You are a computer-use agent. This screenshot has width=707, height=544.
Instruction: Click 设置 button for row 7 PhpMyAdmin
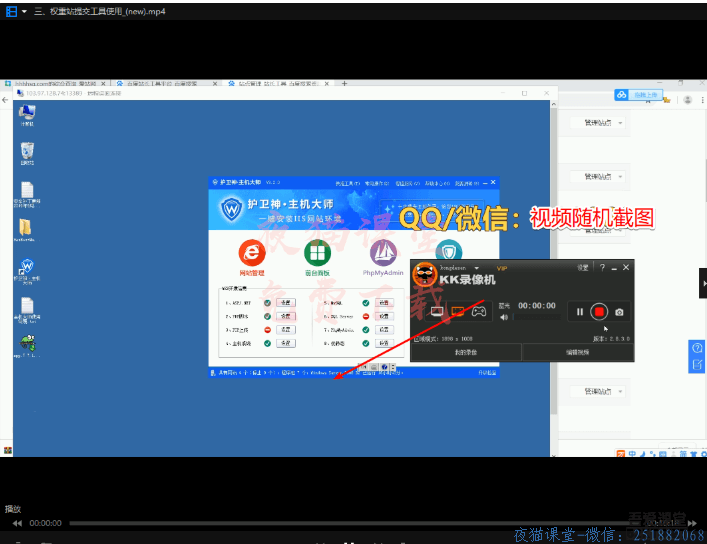point(384,330)
